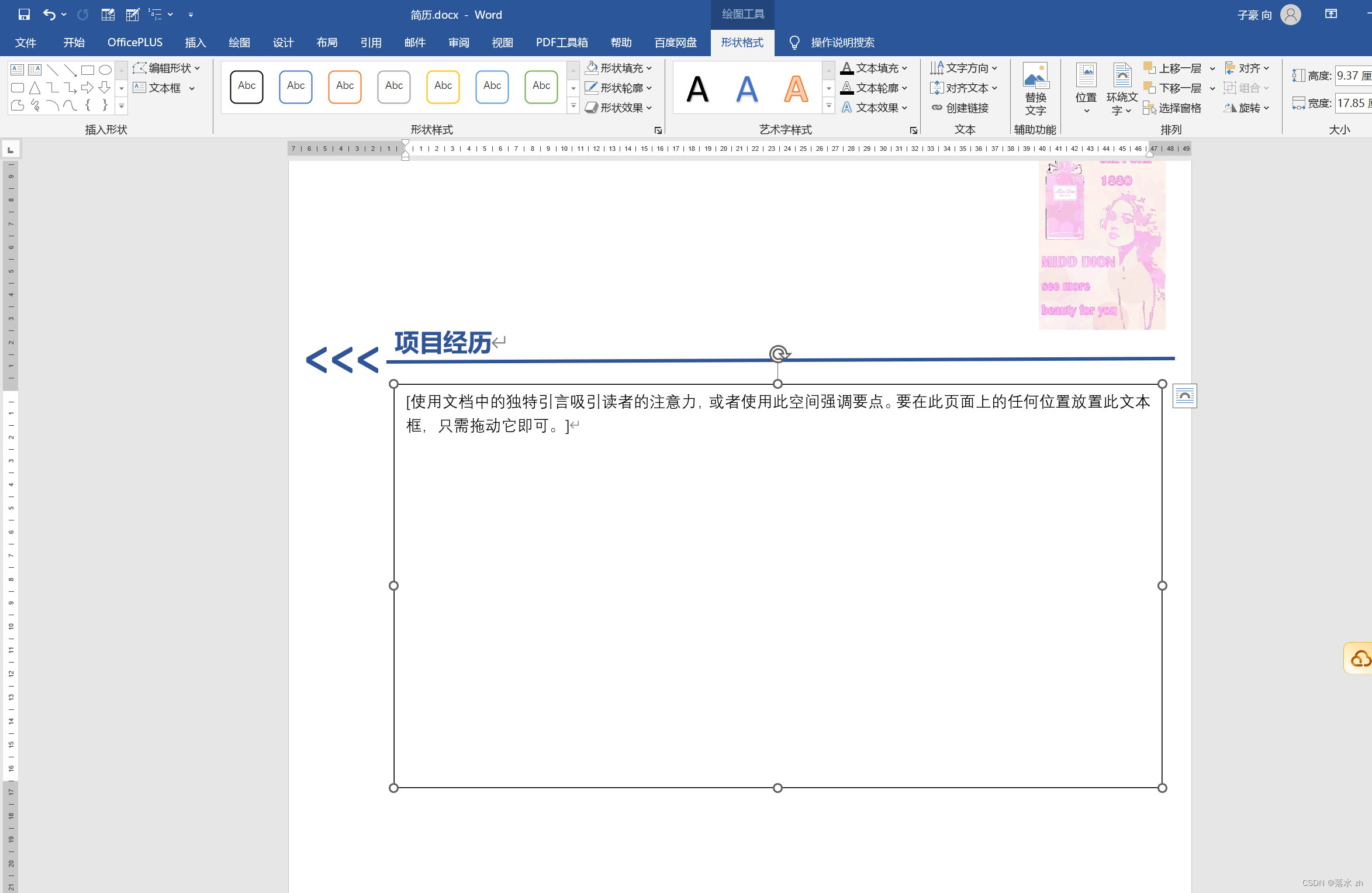Screen dimensions: 1372x893
Task: Click the Undo arrow icon
Action: (x=49, y=15)
